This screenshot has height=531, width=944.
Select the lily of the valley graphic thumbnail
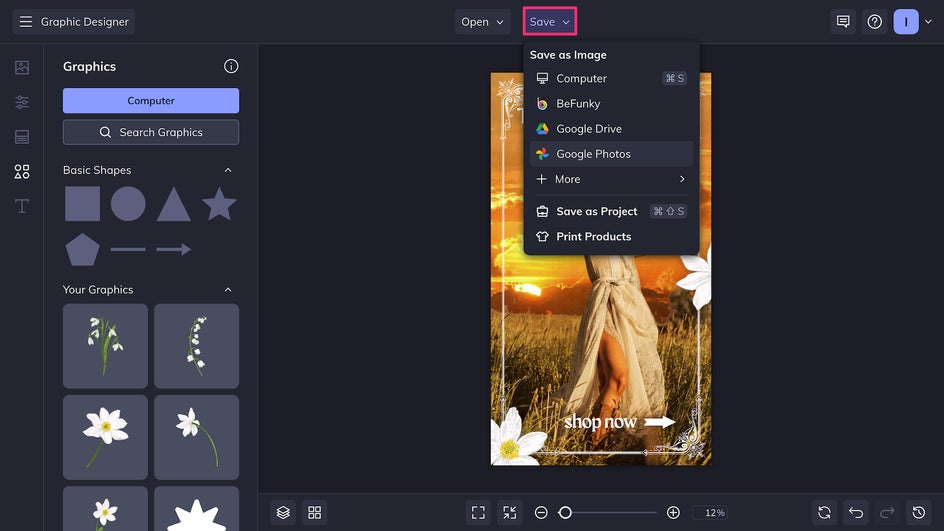[x=196, y=346]
